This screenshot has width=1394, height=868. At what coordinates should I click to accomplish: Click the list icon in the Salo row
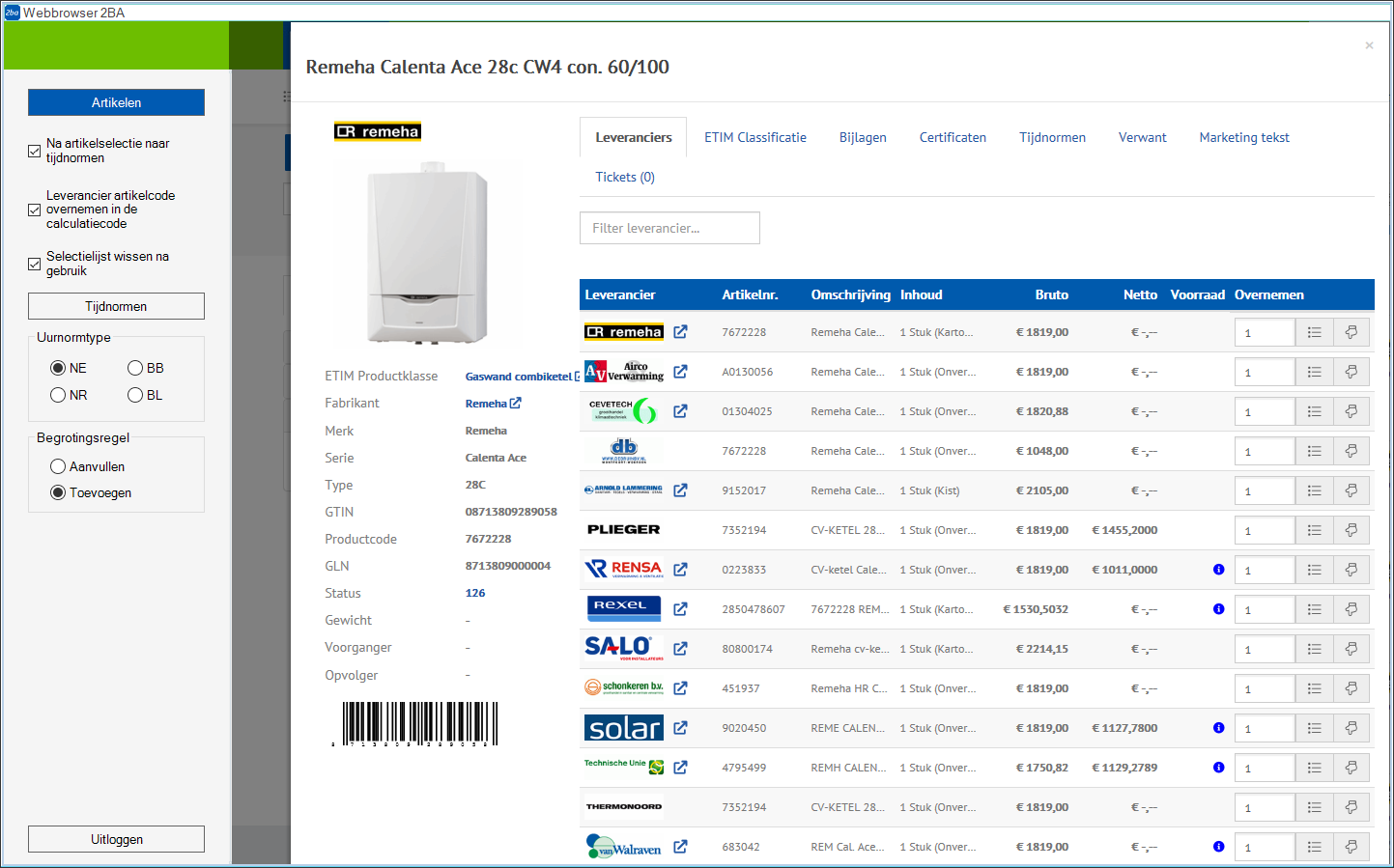(1314, 649)
